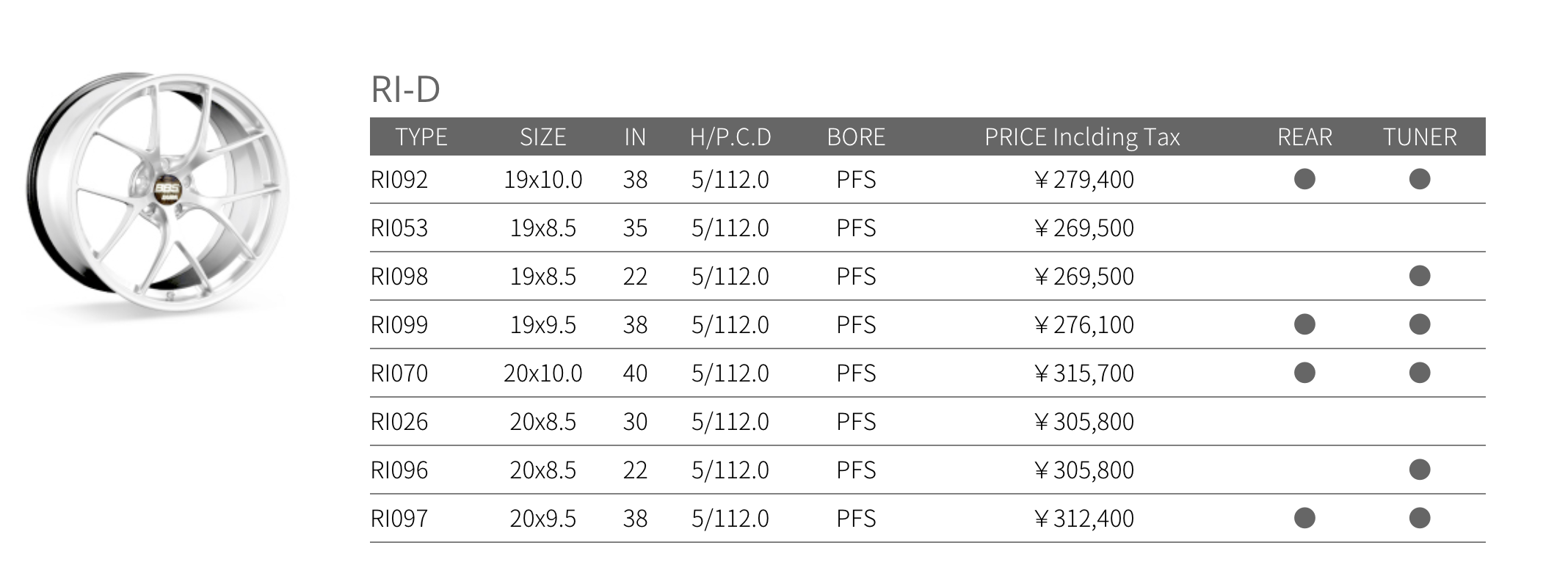Click the TUNER dot for RI092
Screen dimensions: 1568x562
point(1420,179)
